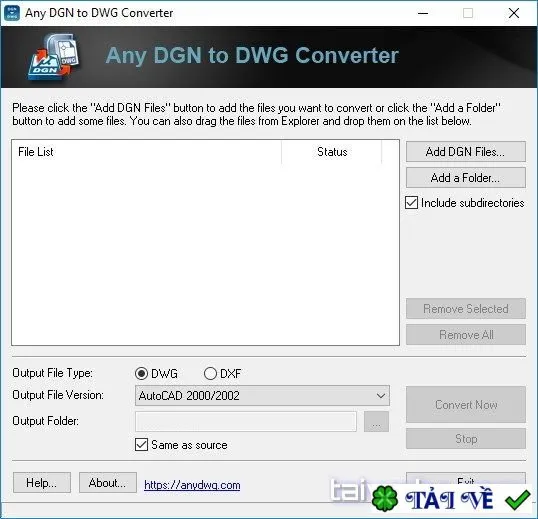This screenshot has width=538, height=519.
Task: Browse for output folder with ellipsis button
Action: click(x=376, y=422)
